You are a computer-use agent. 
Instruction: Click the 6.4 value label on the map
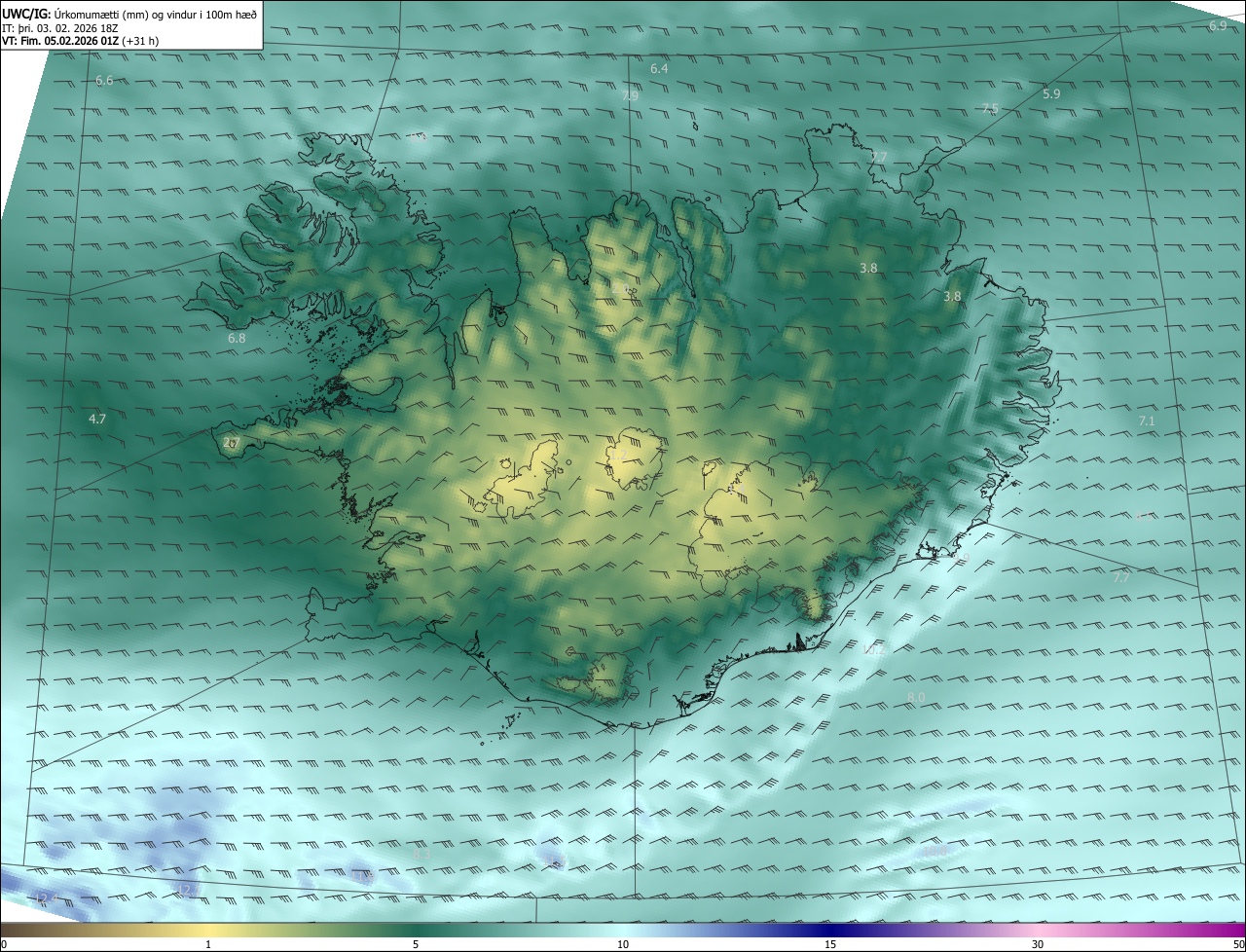pos(659,68)
